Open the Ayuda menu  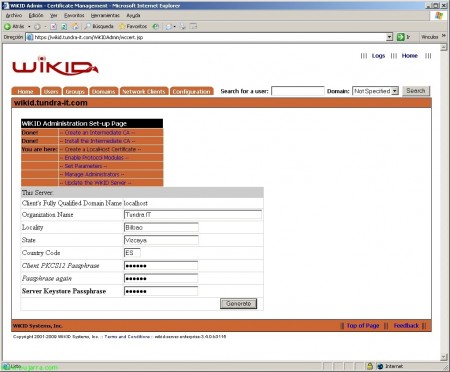(133, 15)
